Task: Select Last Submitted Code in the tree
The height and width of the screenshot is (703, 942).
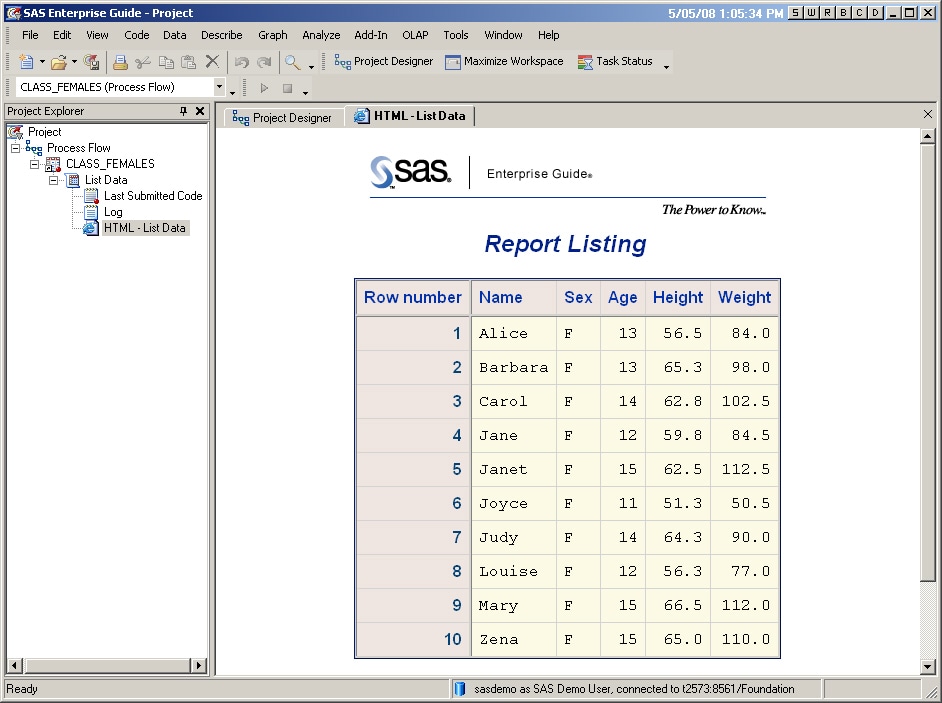Action: pyautogui.click(x=153, y=196)
